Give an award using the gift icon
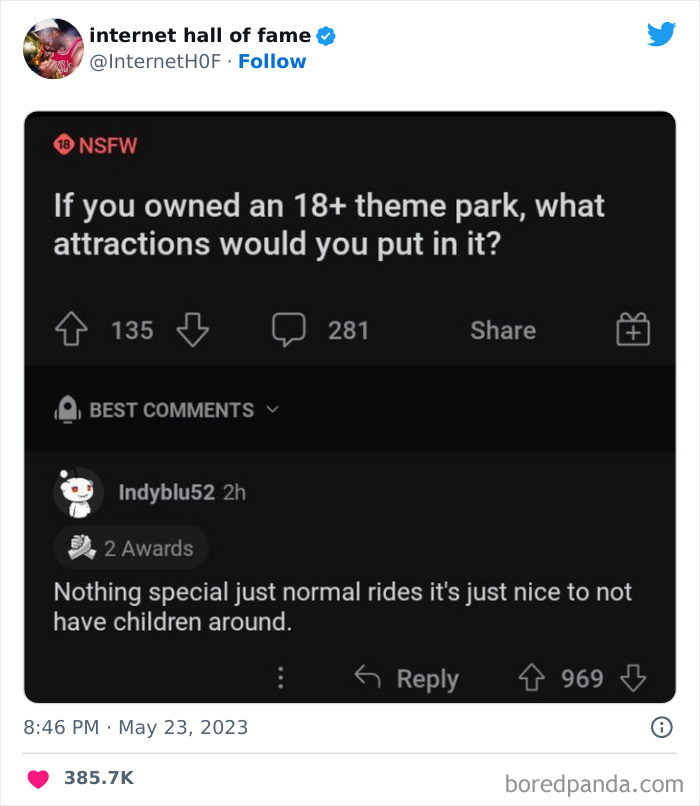Viewport: 700px width, 806px height. point(631,330)
